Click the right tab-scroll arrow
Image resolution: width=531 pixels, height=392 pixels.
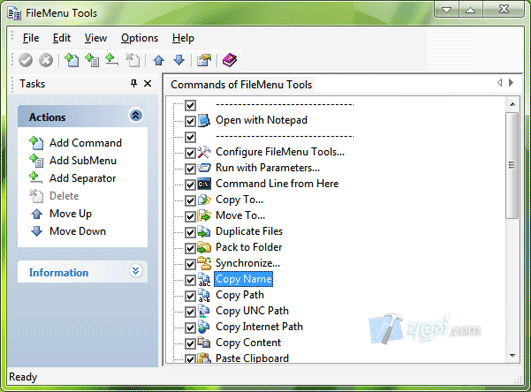(x=511, y=82)
